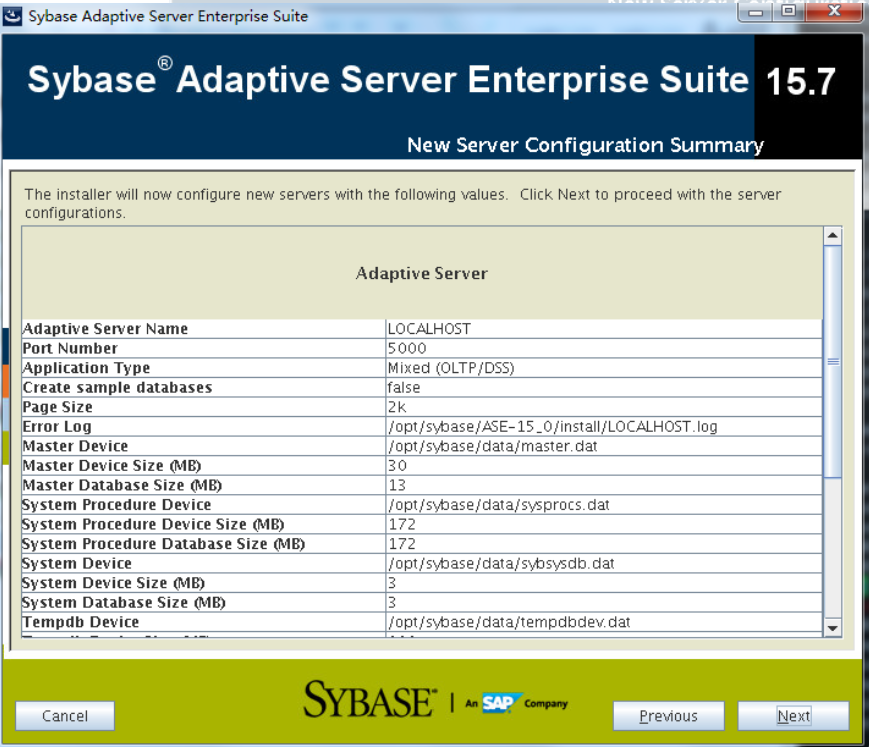The width and height of the screenshot is (869, 748).
Task: Click the scrollbar up arrow
Action: [x=832, y=236]
